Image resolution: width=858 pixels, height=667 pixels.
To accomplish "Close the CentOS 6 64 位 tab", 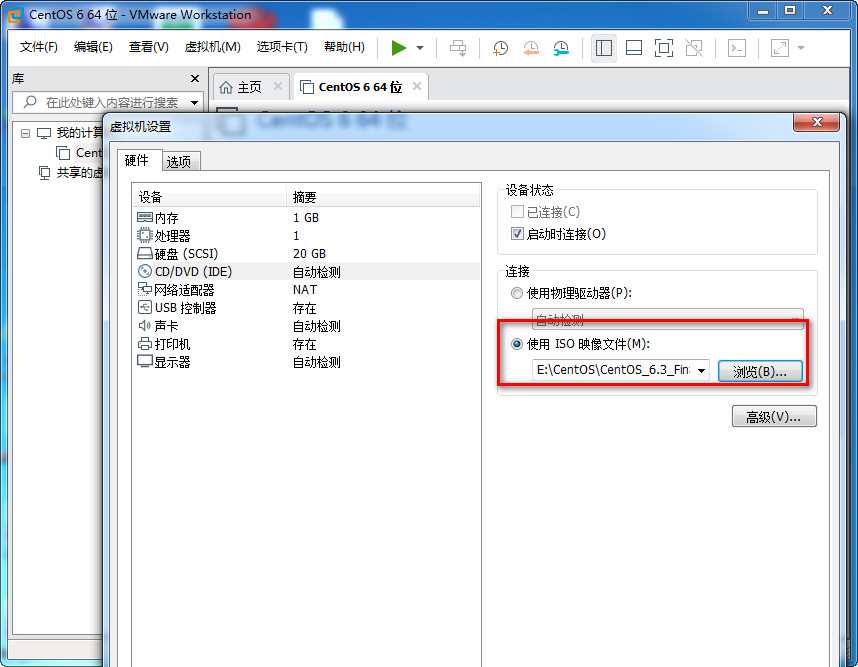I will coord(416,86).
